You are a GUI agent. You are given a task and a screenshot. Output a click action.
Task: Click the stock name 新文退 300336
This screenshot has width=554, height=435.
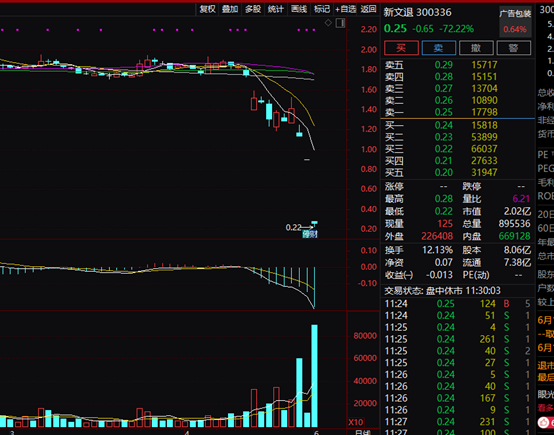point(417,12)
